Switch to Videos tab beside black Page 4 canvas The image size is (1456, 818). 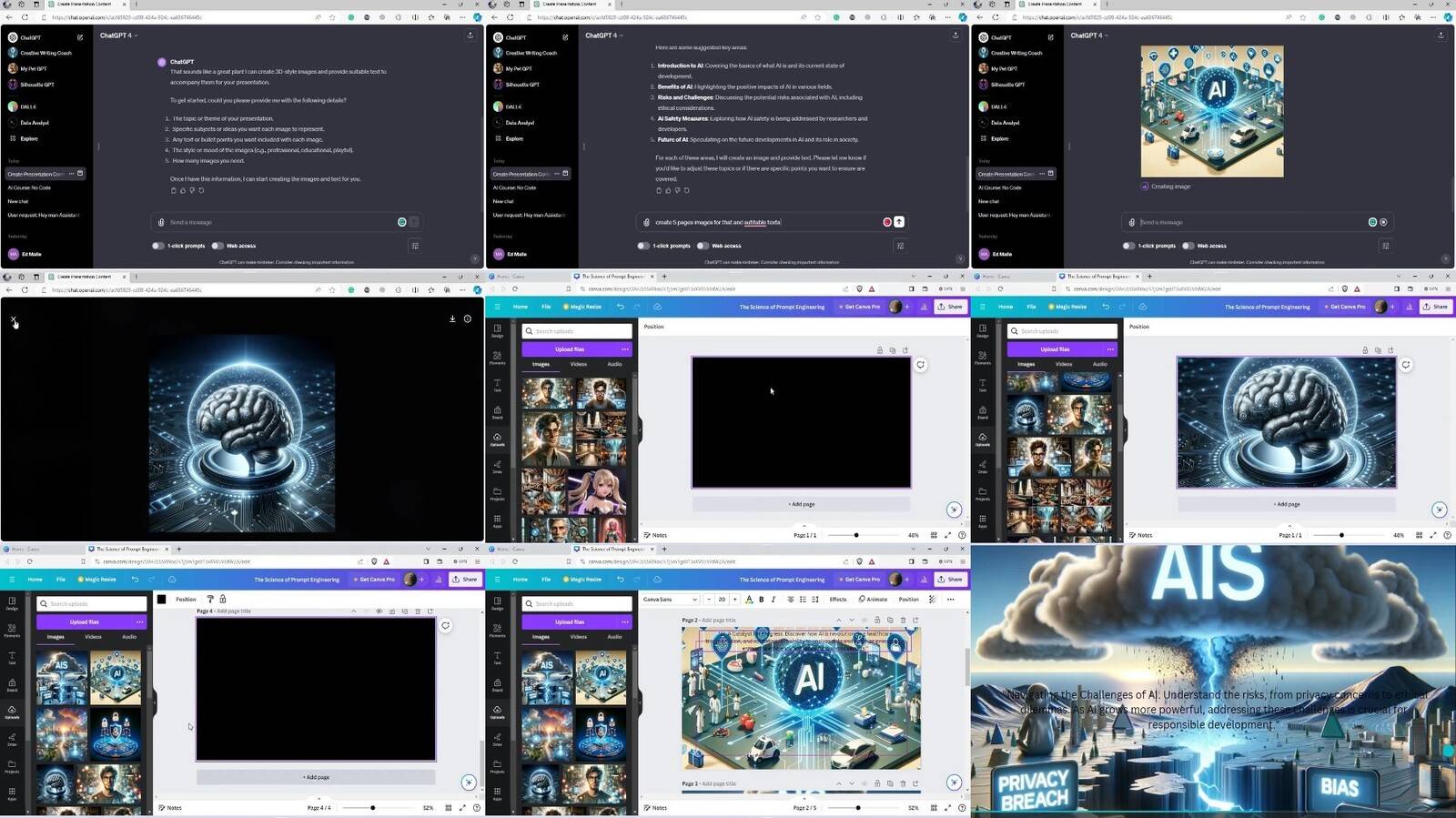point(93,637)
